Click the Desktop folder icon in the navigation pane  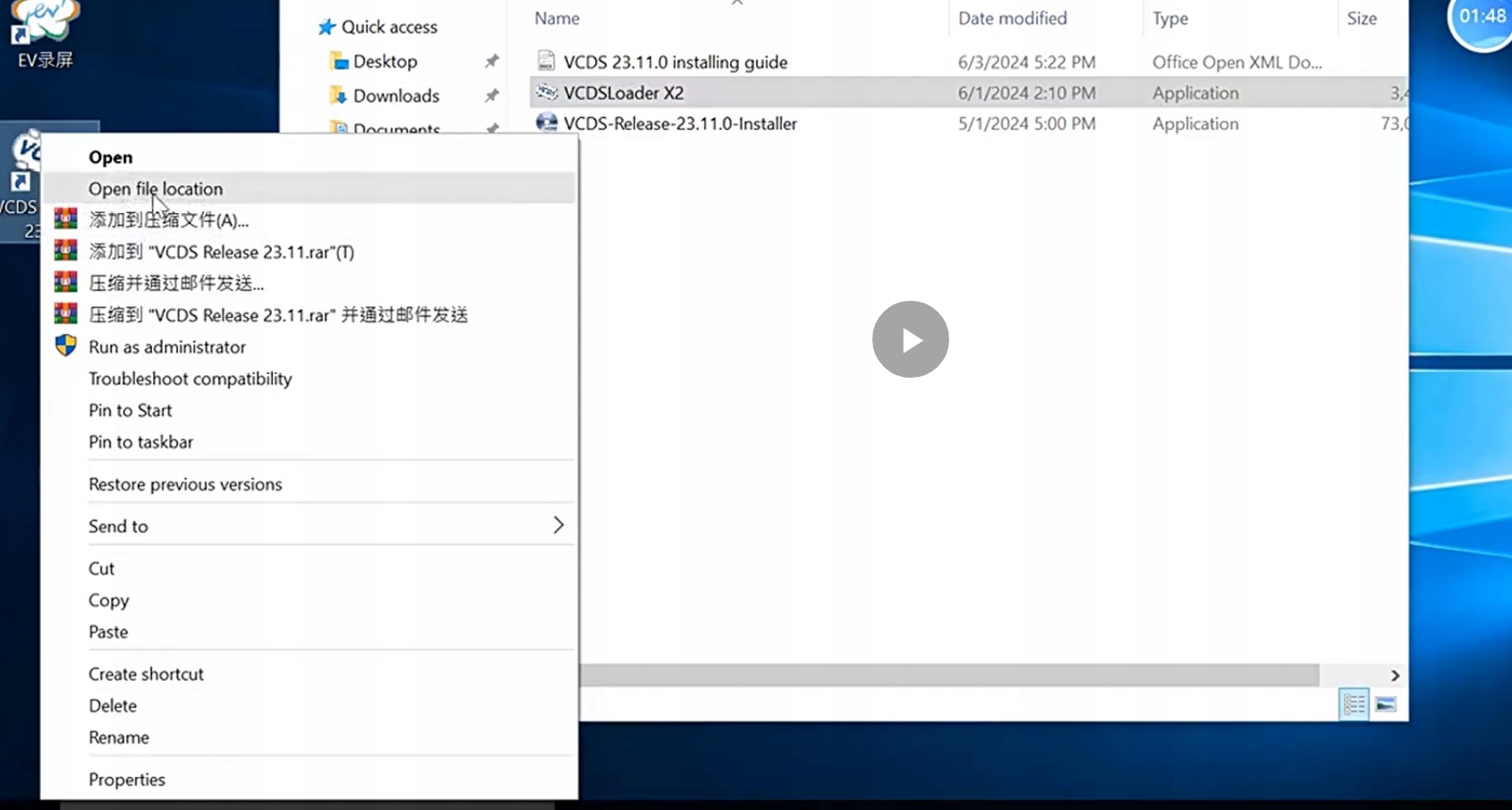point(339,61)
